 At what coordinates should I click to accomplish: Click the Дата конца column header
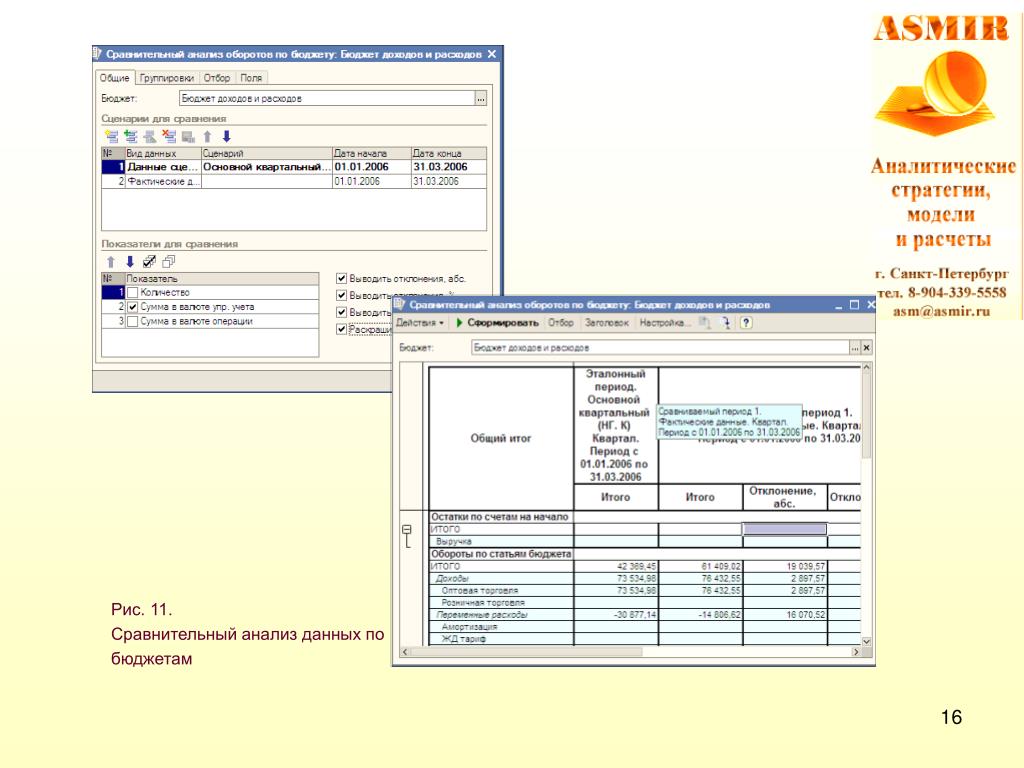(449, 153)
